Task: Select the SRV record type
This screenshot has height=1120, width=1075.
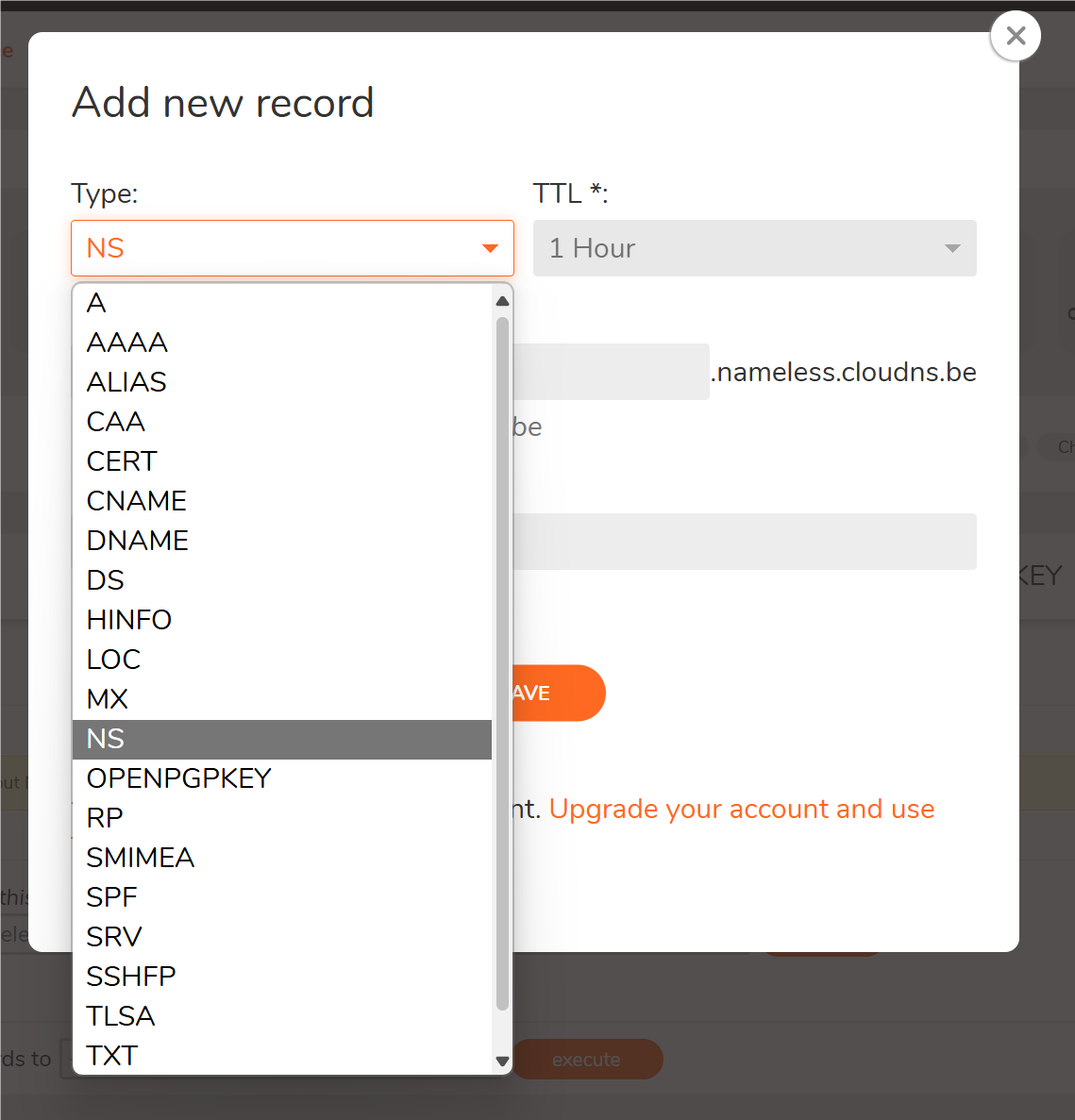Action: (x=282, y=937)
